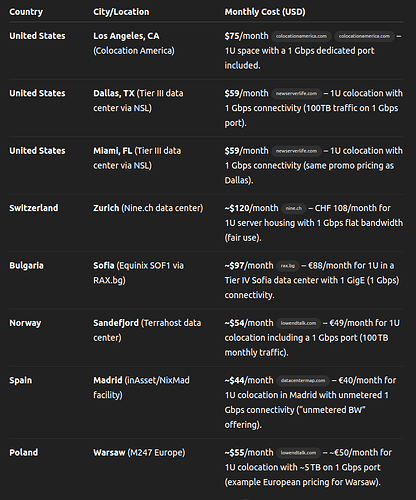Open lowendtalk.com citation in Norway row
The image size is (416, 500).
pyautogui.click(x=298, y=323)
